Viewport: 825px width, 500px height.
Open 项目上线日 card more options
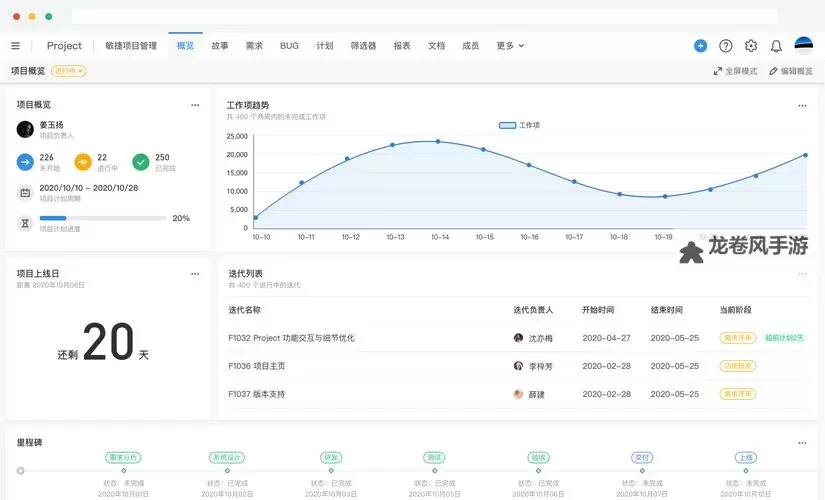[x=195, y=274]
